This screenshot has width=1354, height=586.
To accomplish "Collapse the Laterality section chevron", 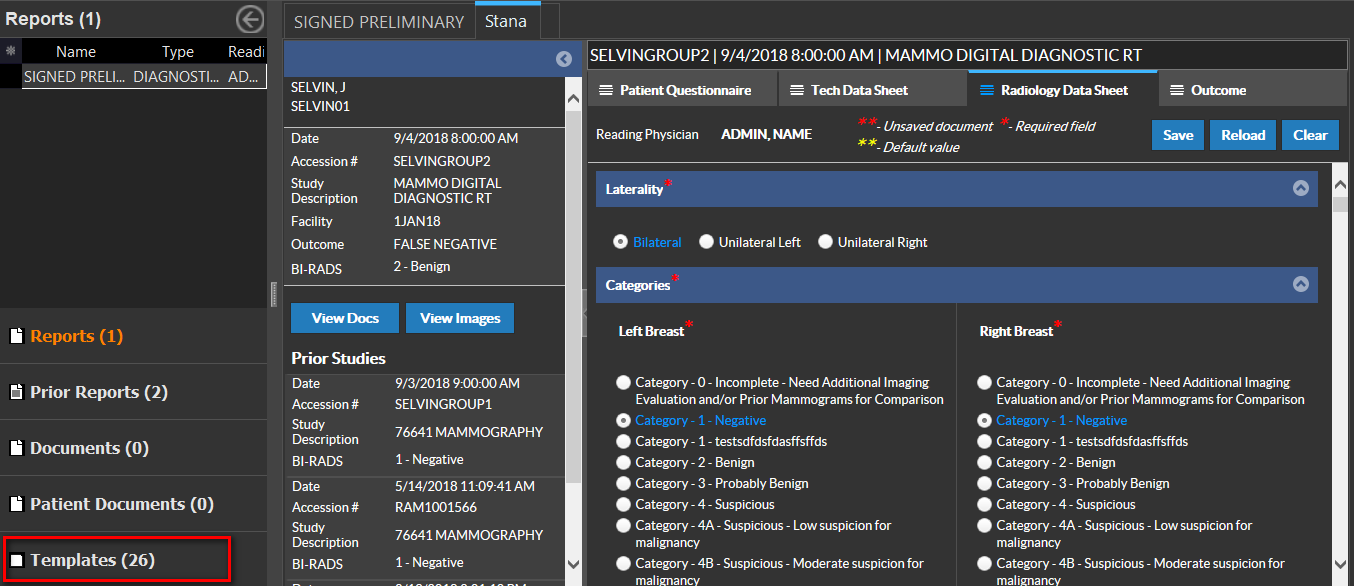I will tap(1300, 188).
